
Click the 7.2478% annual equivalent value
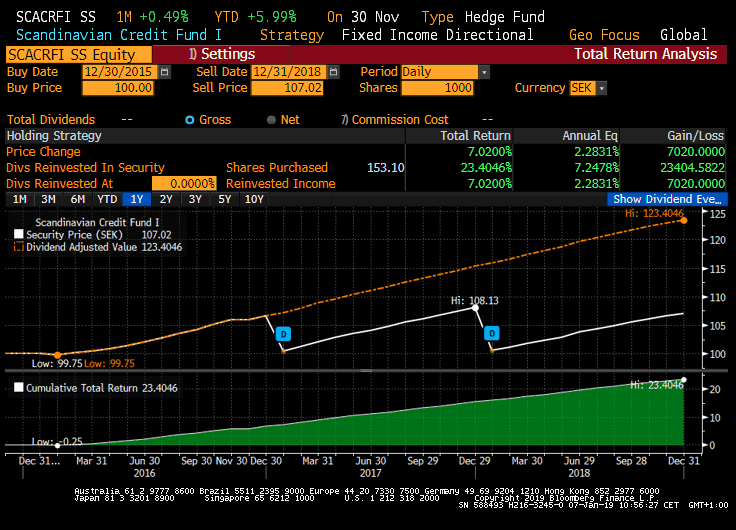point(597,168)
